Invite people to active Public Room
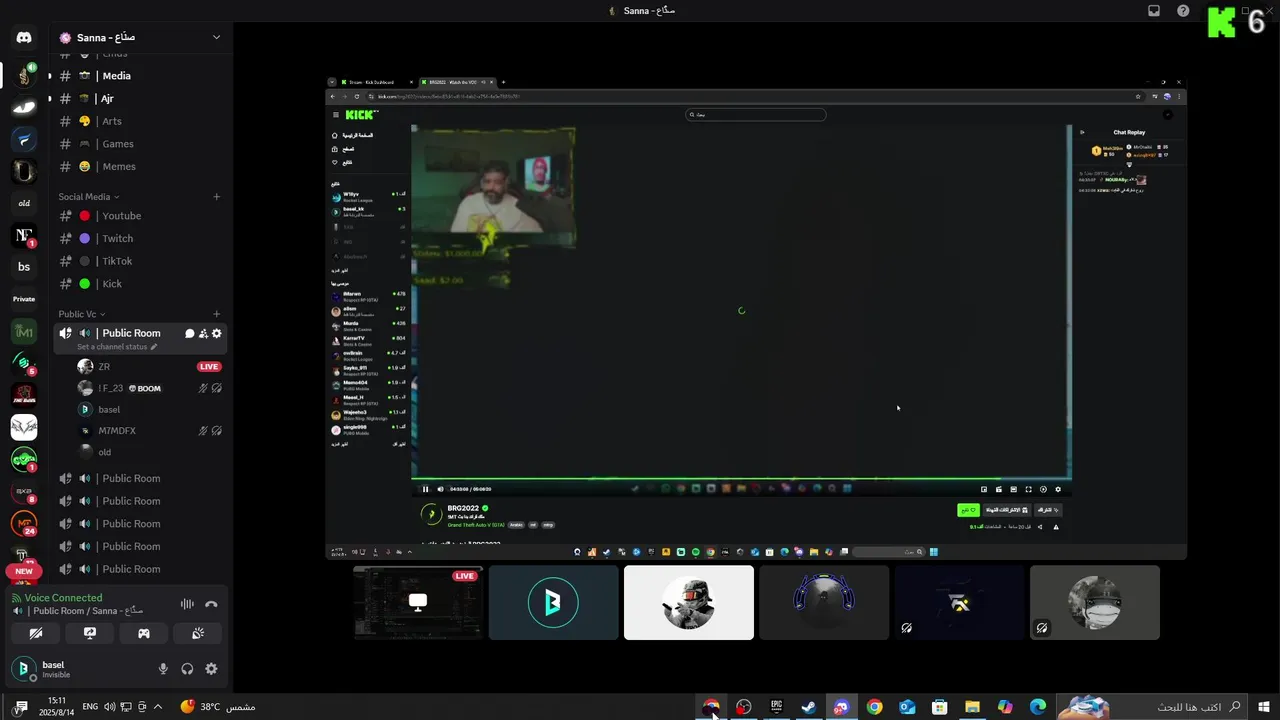 pos(203,333)
